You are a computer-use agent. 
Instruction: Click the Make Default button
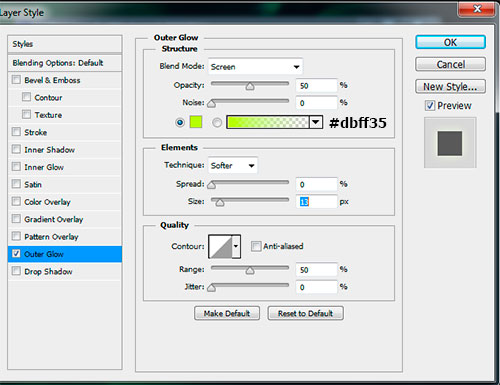point(227,313)
